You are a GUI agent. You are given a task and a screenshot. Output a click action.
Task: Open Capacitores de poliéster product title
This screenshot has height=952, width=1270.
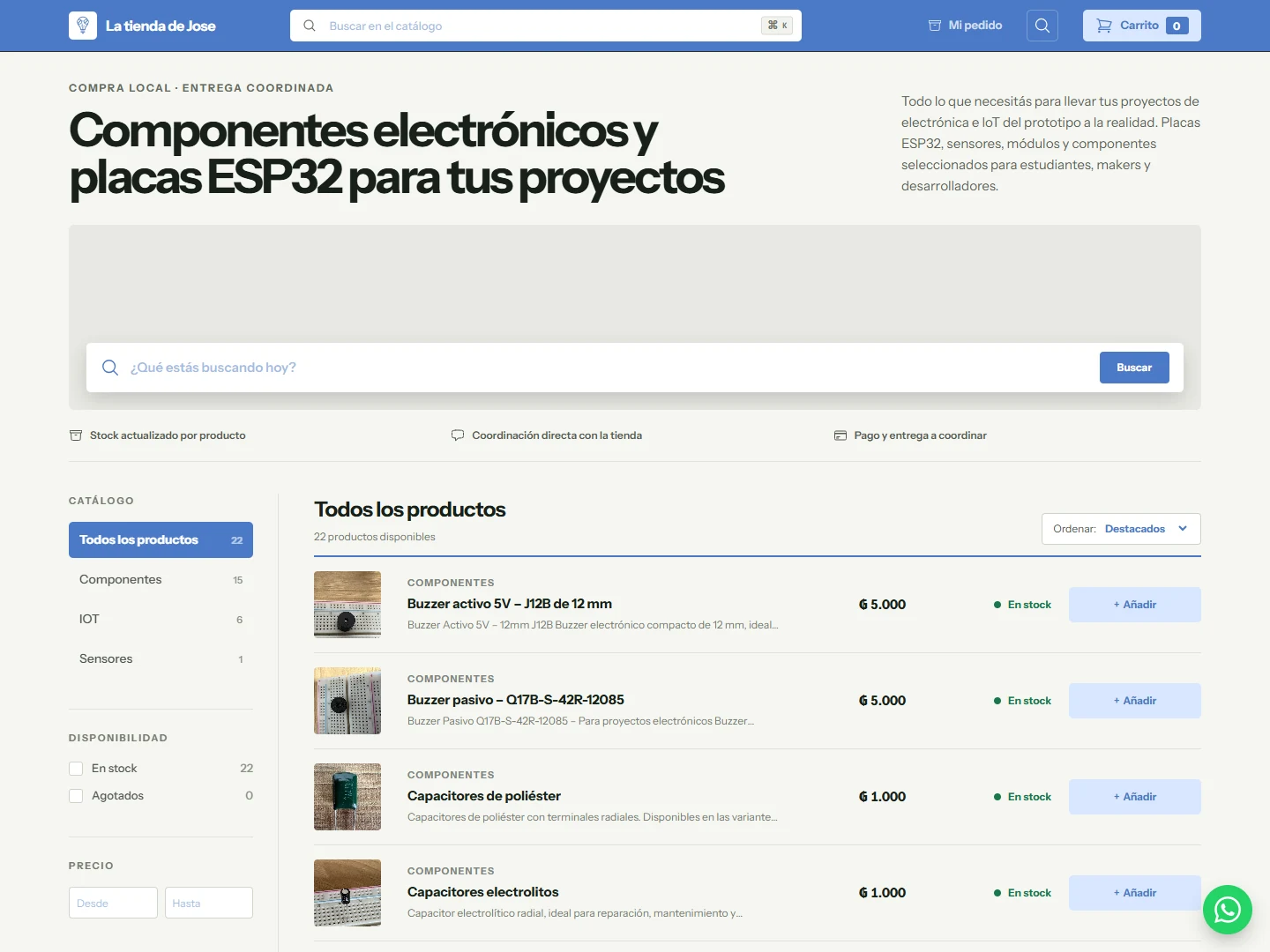484,796
